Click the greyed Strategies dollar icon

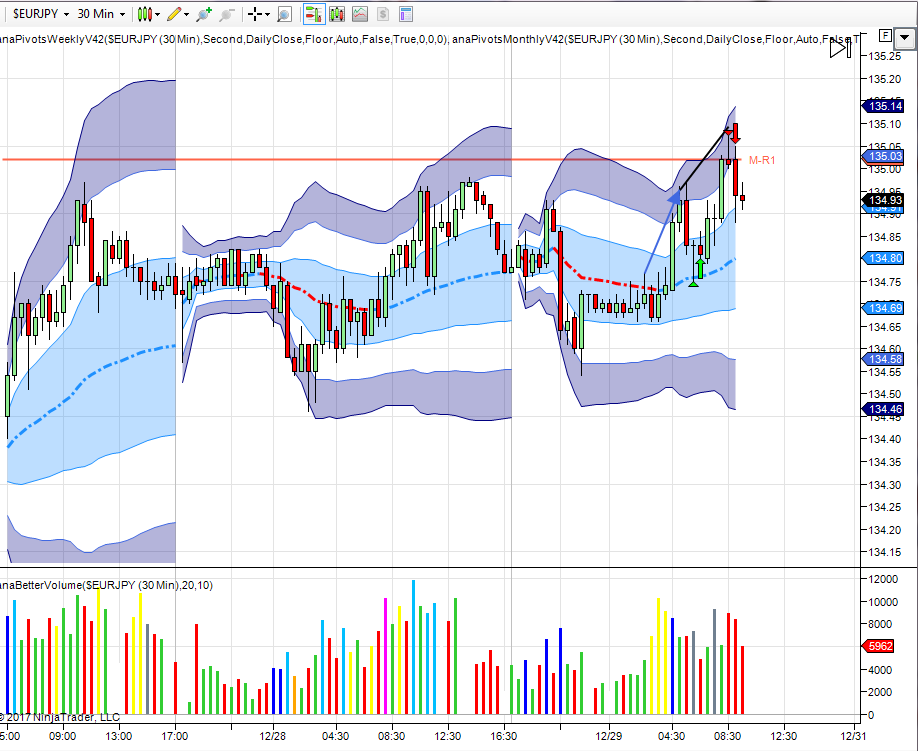pos(383,14)
